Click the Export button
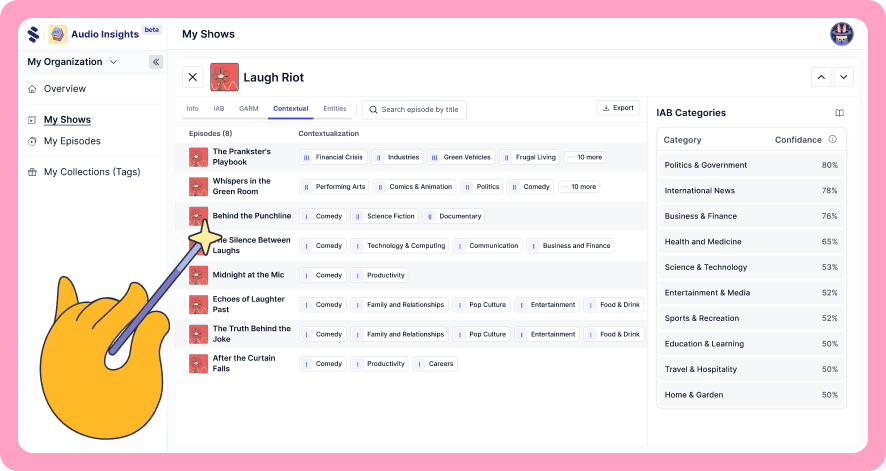Image resolution: width=886 pixels, height=471 pixels. coord(618,108)
